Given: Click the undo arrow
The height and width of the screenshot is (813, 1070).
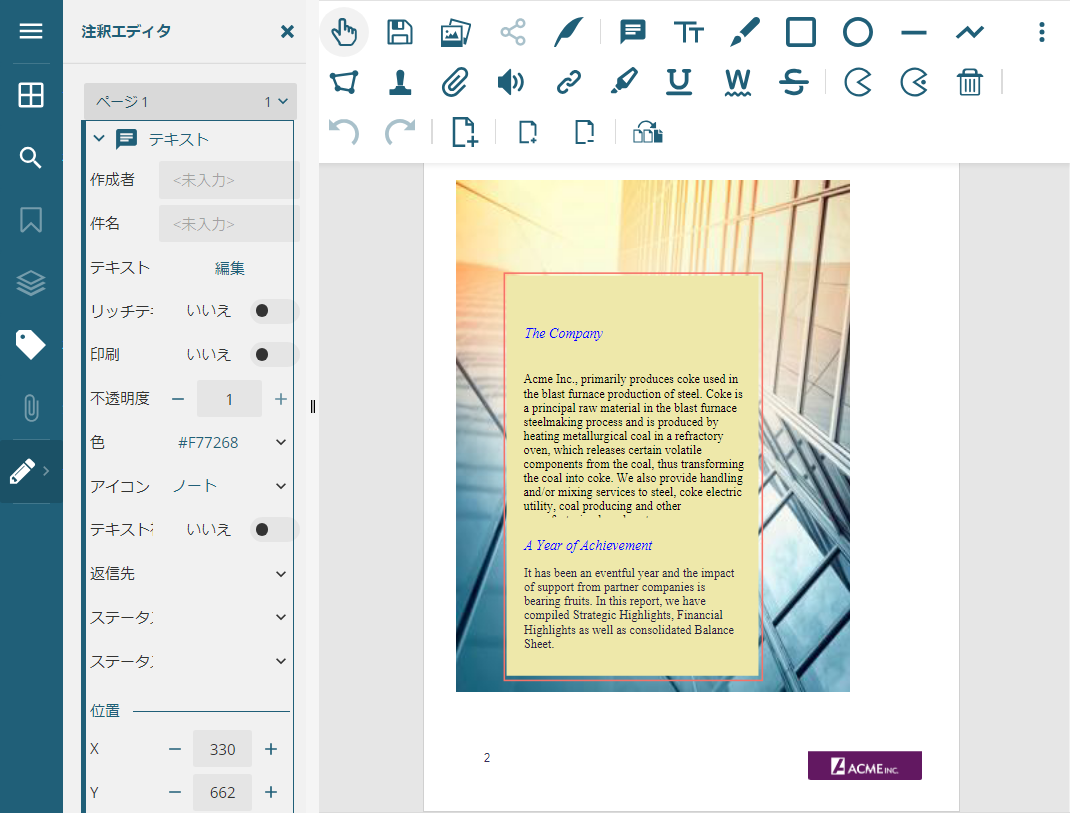Looking at the screenshot, I should click(x=344, y=132).
